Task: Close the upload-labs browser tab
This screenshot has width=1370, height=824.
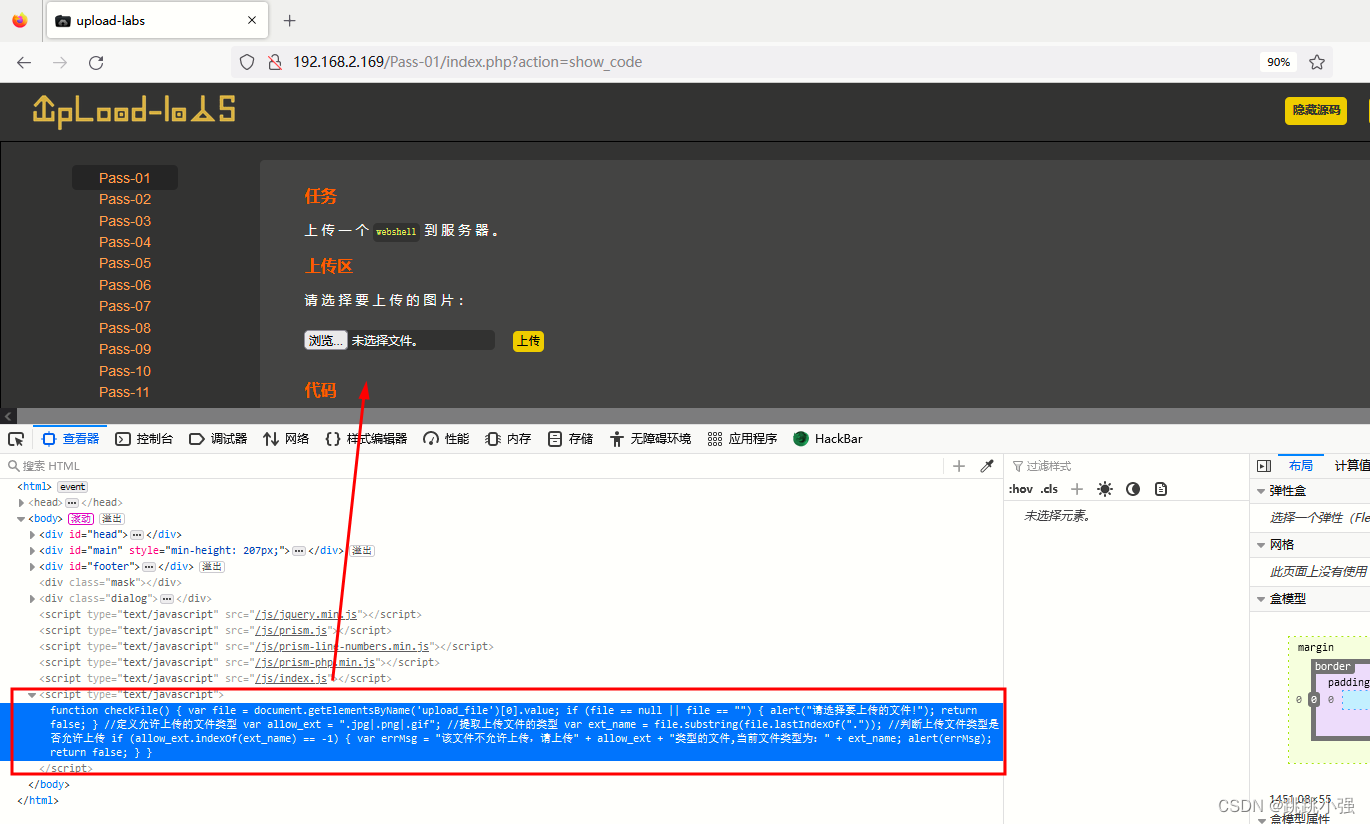Action: [252, 21]
